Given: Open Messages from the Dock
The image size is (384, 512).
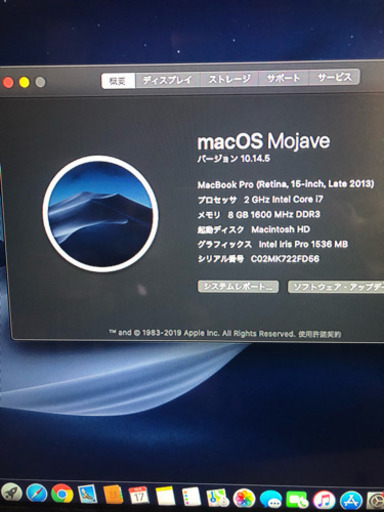Looking at the screenshot, I should click(271, 500).
